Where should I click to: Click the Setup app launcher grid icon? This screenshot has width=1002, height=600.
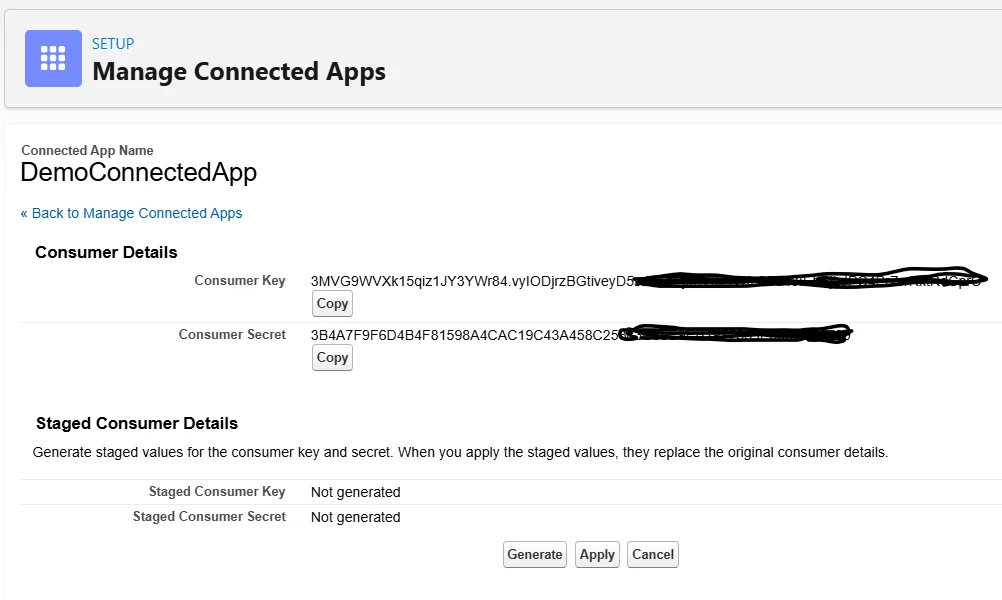(53, 58)
